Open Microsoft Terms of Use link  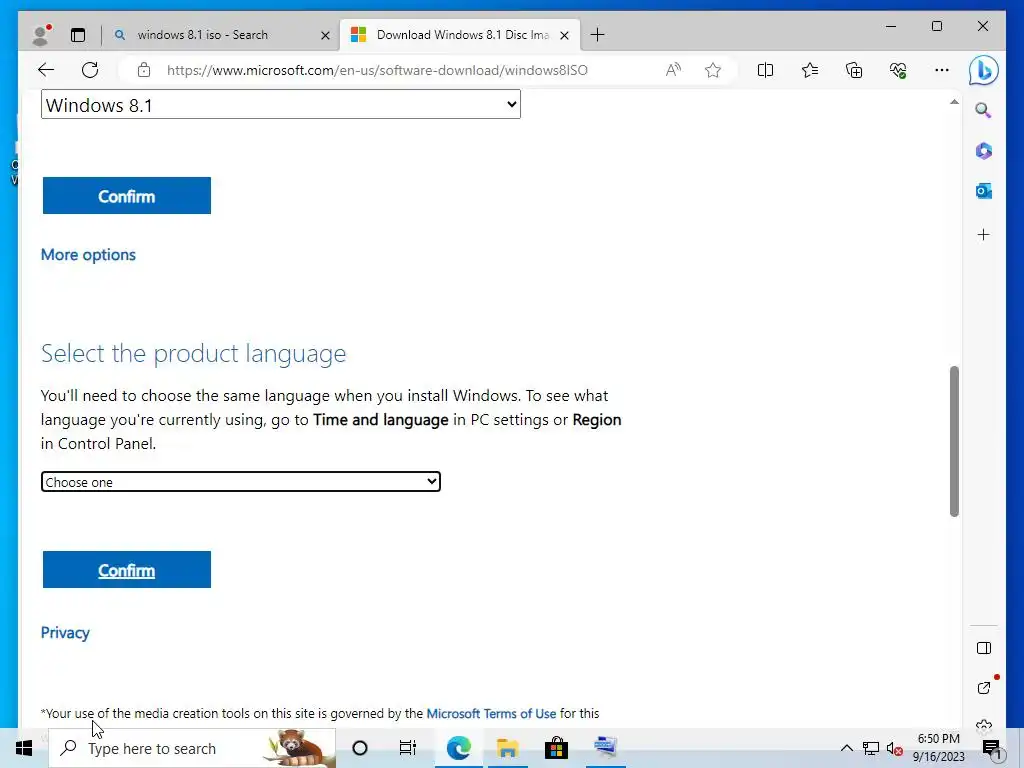tap(491, 713)
